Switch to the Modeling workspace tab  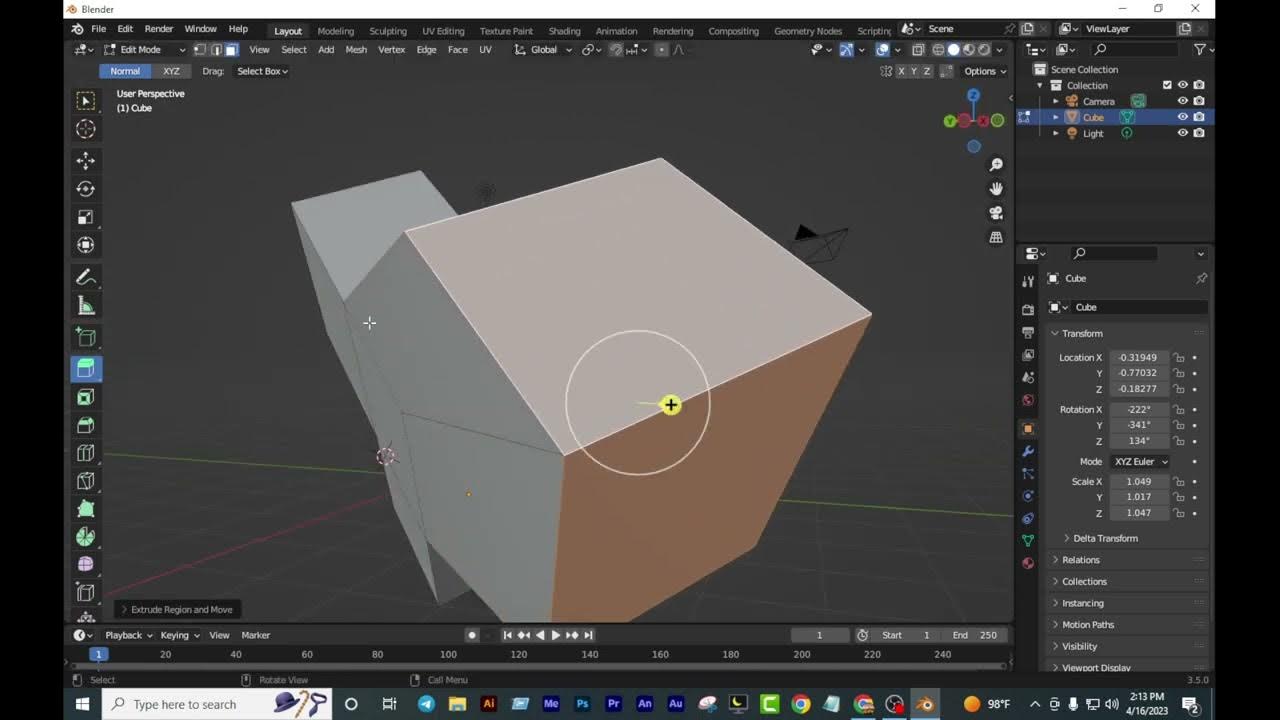tap(335, 31)
